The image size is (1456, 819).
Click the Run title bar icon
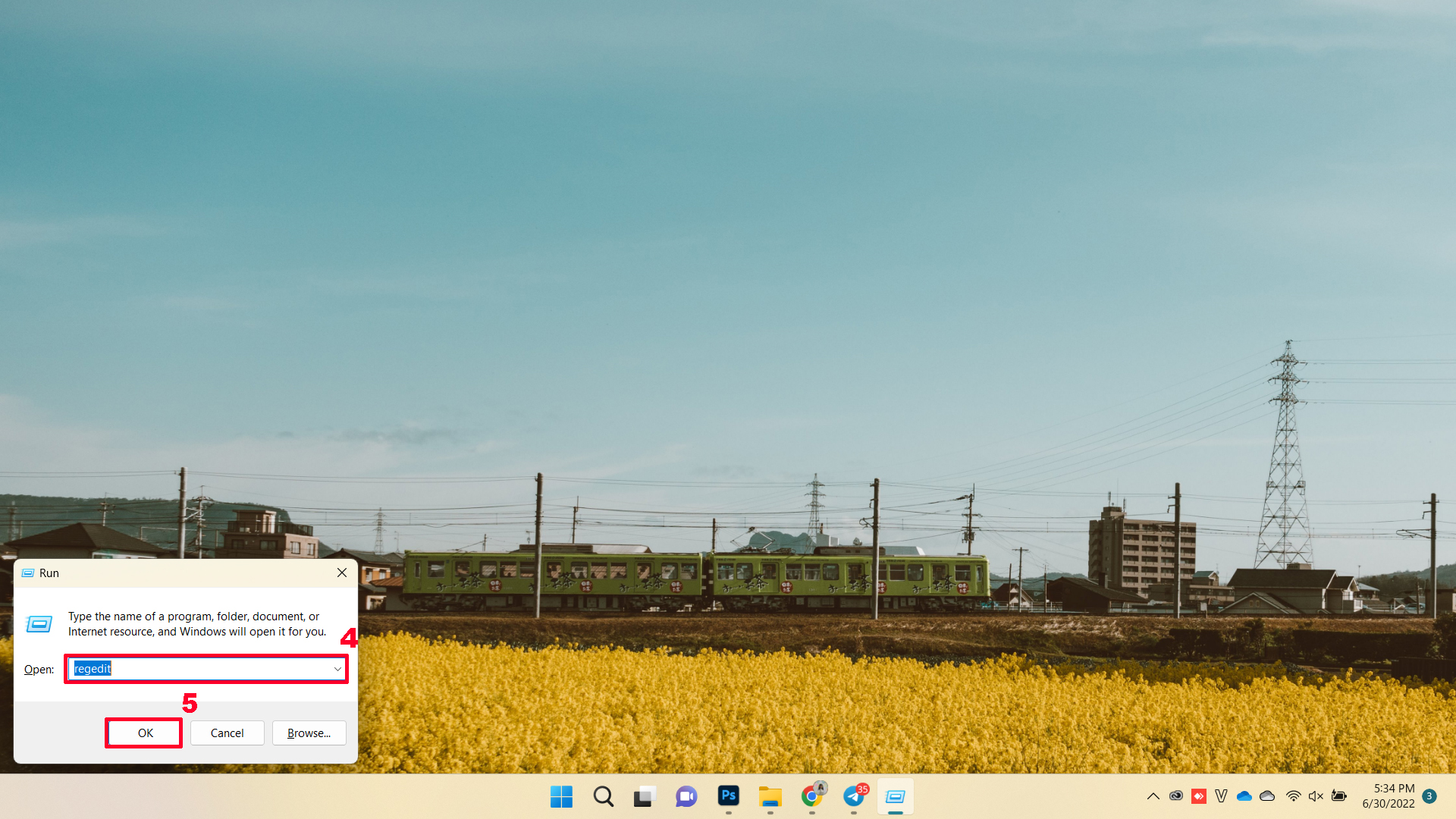(28, 573)
